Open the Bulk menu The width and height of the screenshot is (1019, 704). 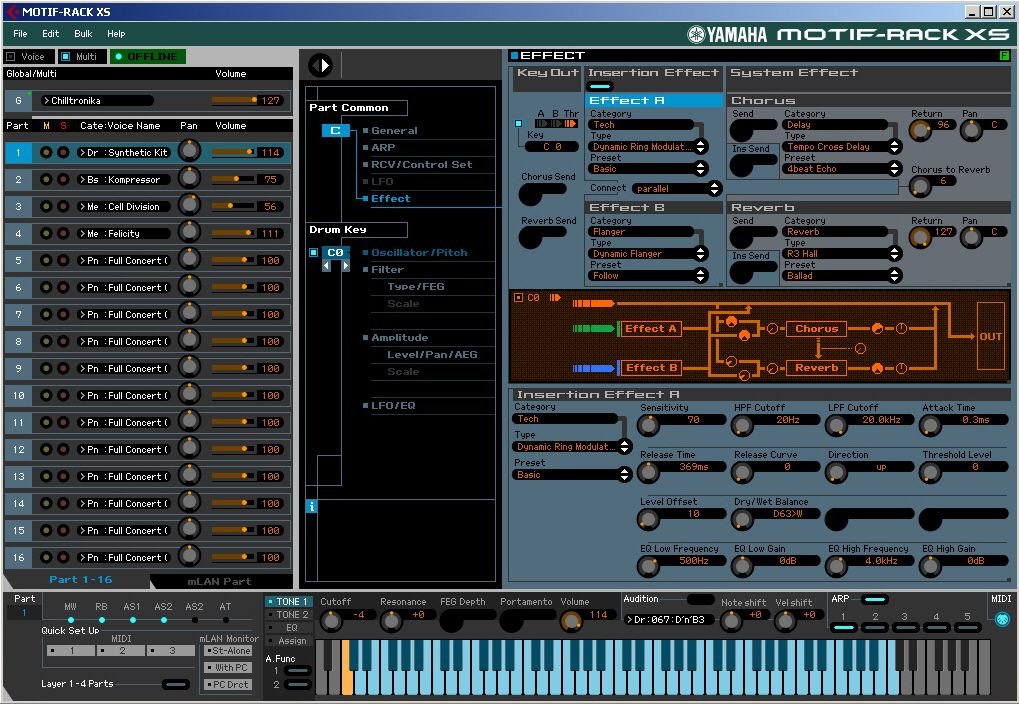click(x=83, y=34)
